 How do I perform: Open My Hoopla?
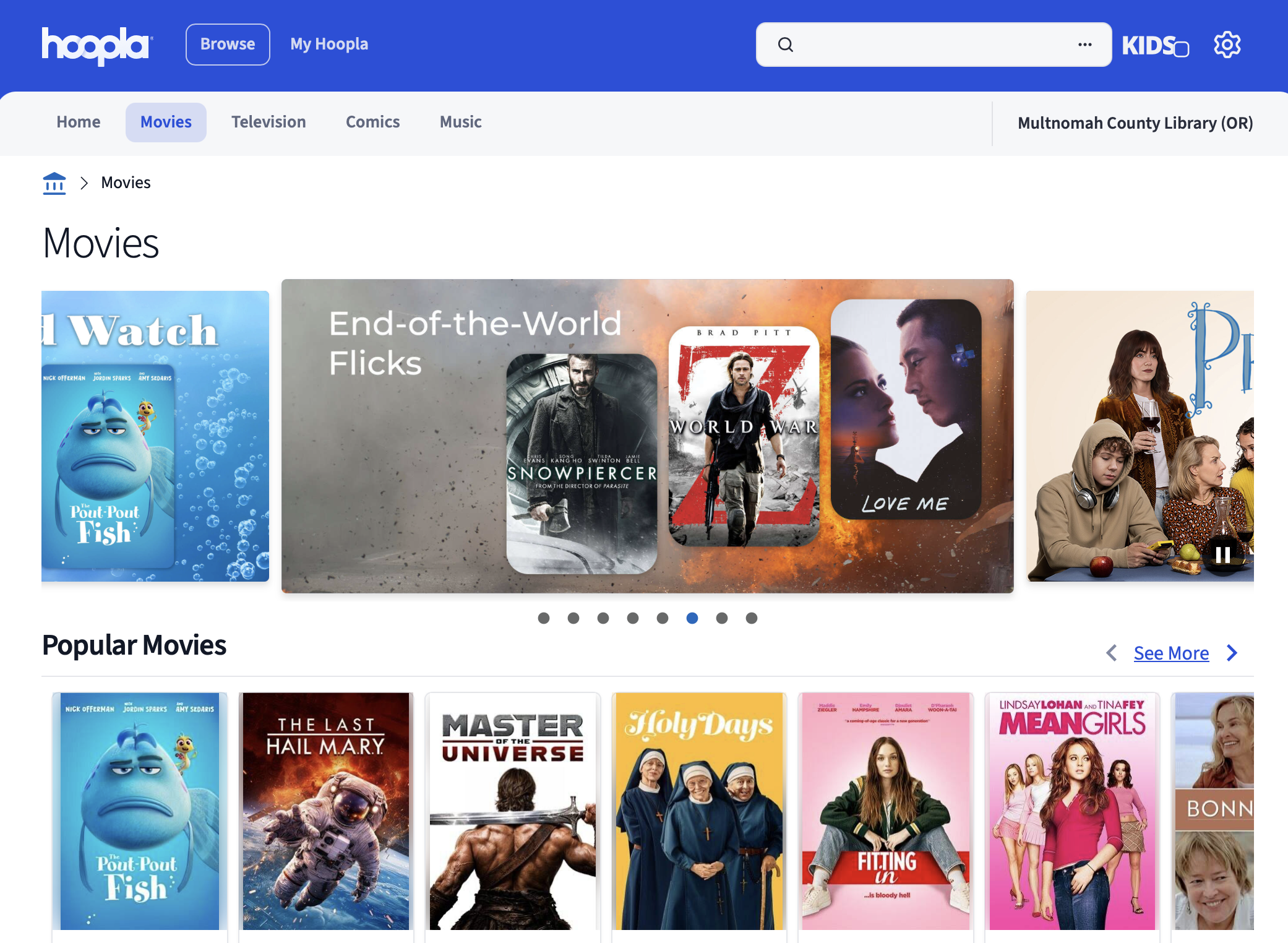click(329, 45)
